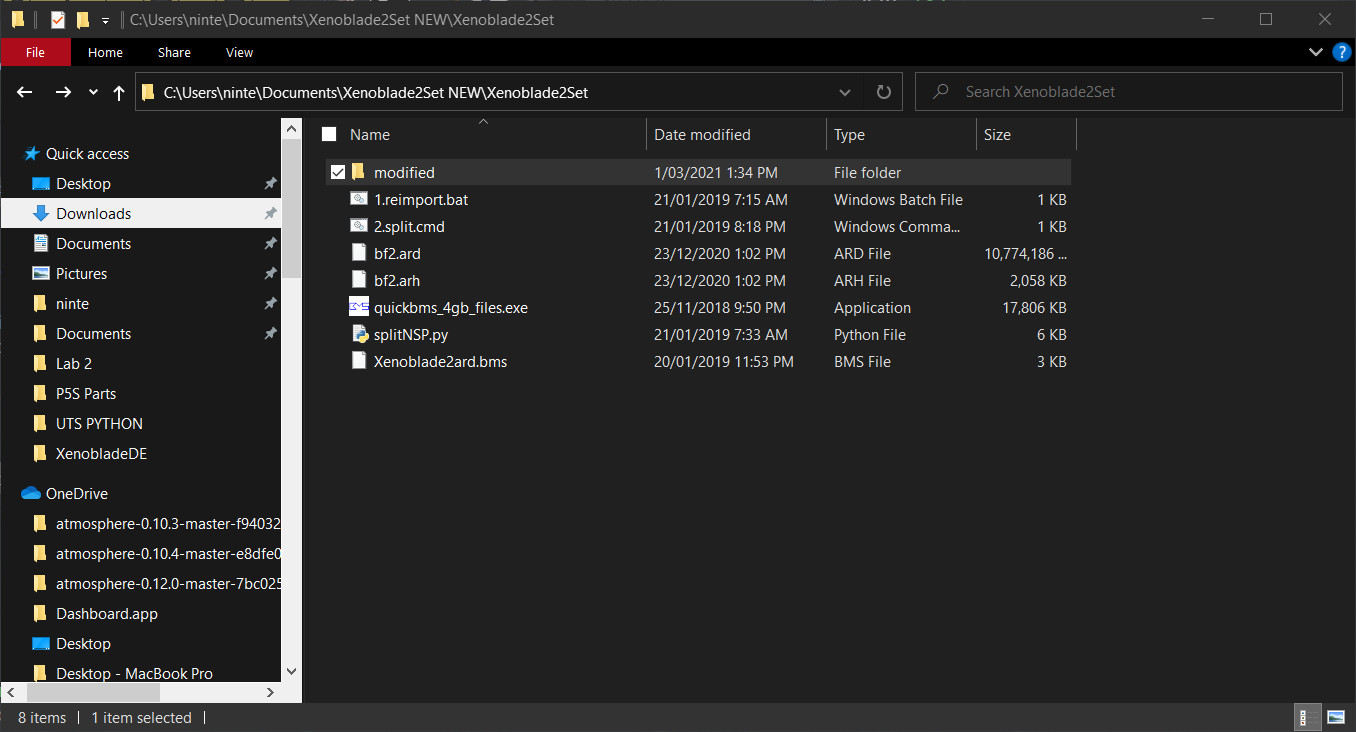The image size is (1356, 732).
Task: Open the address bar history dropdown
Action: (845, 92)
